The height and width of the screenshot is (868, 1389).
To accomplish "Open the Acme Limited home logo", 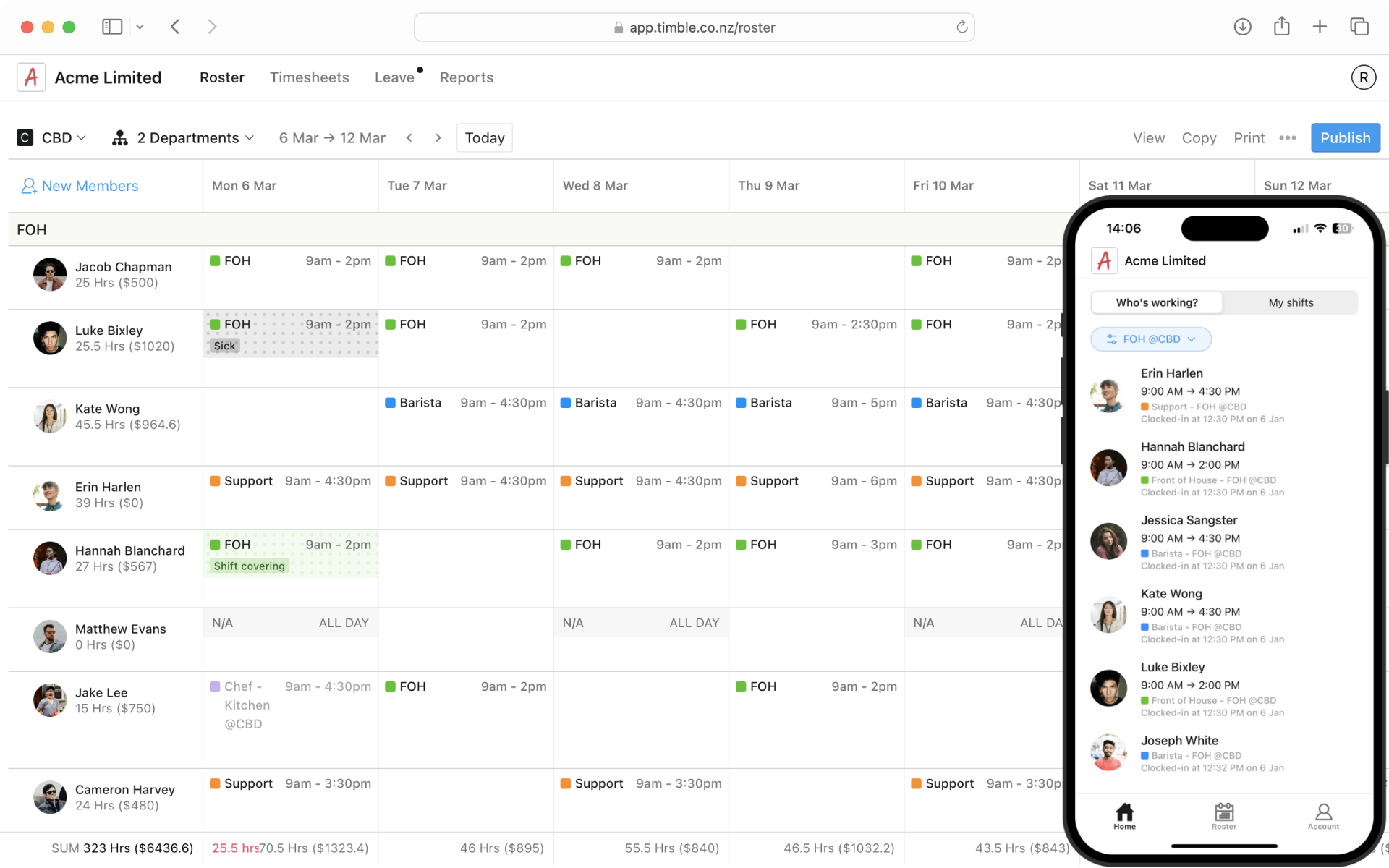I will (31, 77).
